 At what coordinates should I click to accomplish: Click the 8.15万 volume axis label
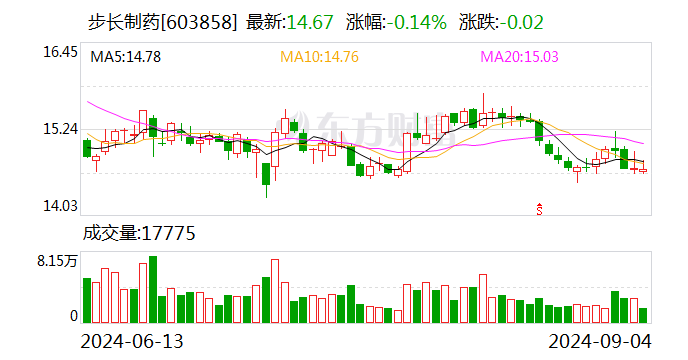click(57, 262)
